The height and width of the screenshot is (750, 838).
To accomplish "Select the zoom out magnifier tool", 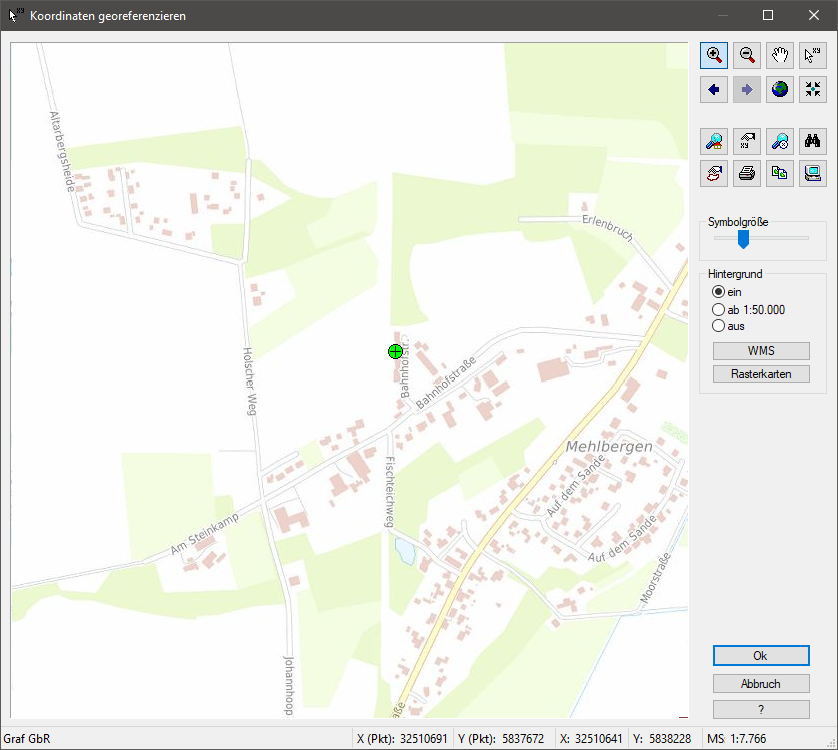I will 747,55.
